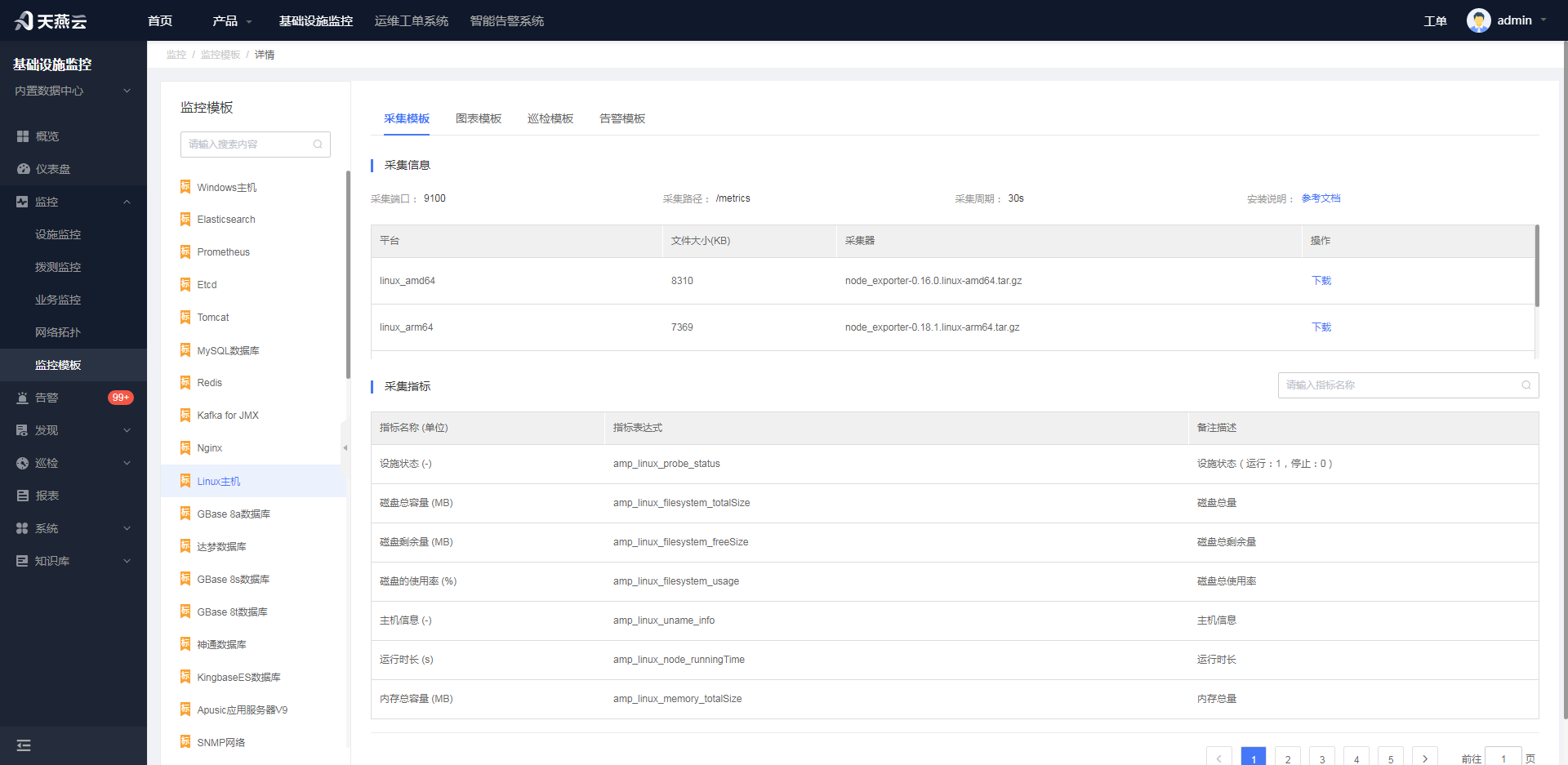Collapse the 监控 sidebar submenu chevron
1568x765 pixels.
[x=127, y=202]
